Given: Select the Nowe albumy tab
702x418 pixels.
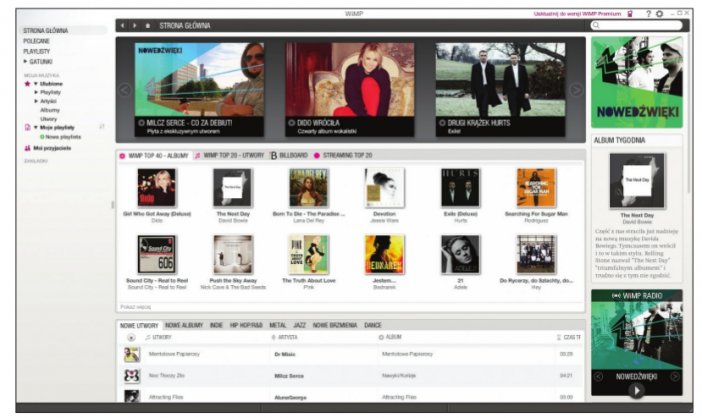Looking at the screenshot, I should 184,325.
